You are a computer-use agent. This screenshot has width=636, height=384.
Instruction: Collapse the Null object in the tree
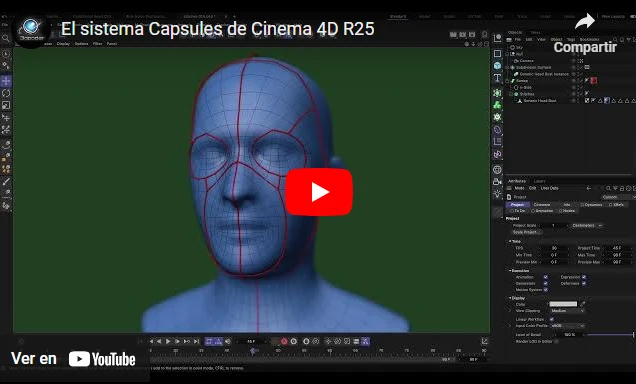pos(507,54)
